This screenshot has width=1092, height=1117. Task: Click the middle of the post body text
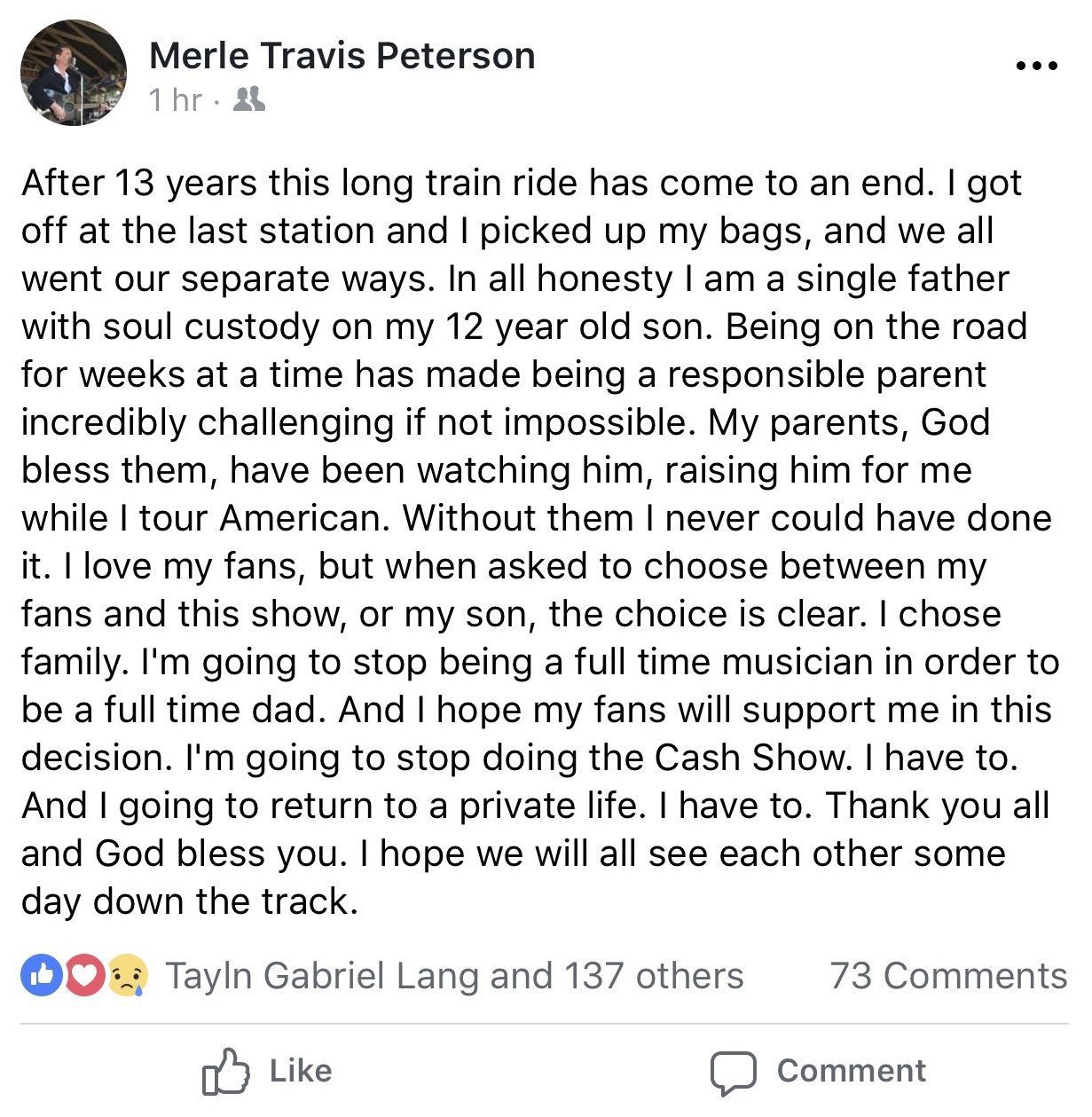click(x=541, y=542)
